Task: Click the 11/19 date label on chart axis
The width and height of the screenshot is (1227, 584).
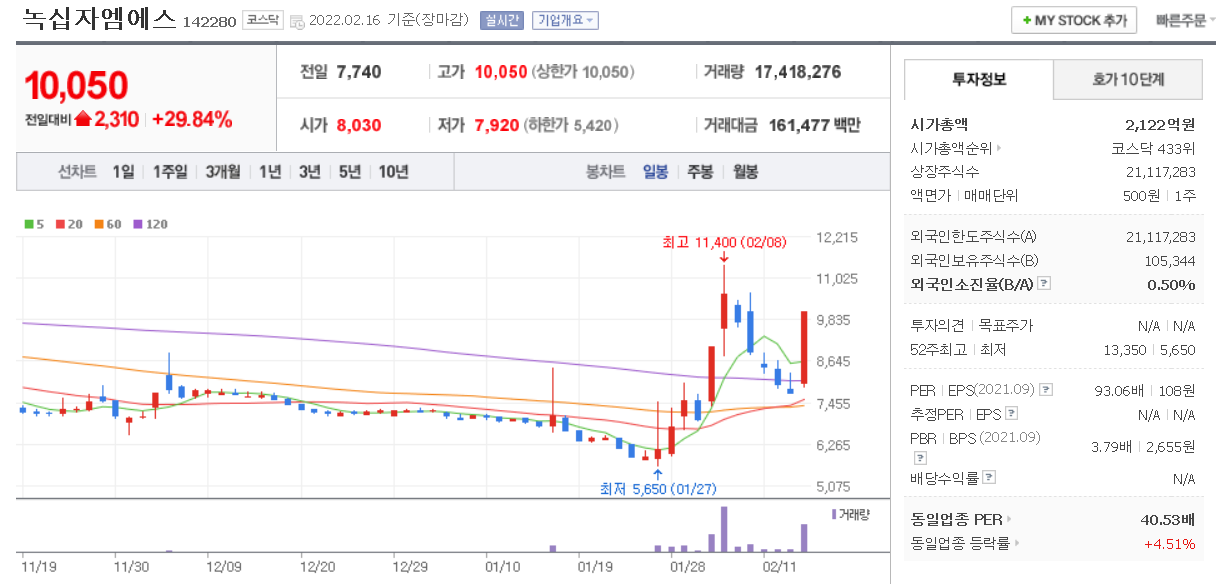Action: [37, 566]
